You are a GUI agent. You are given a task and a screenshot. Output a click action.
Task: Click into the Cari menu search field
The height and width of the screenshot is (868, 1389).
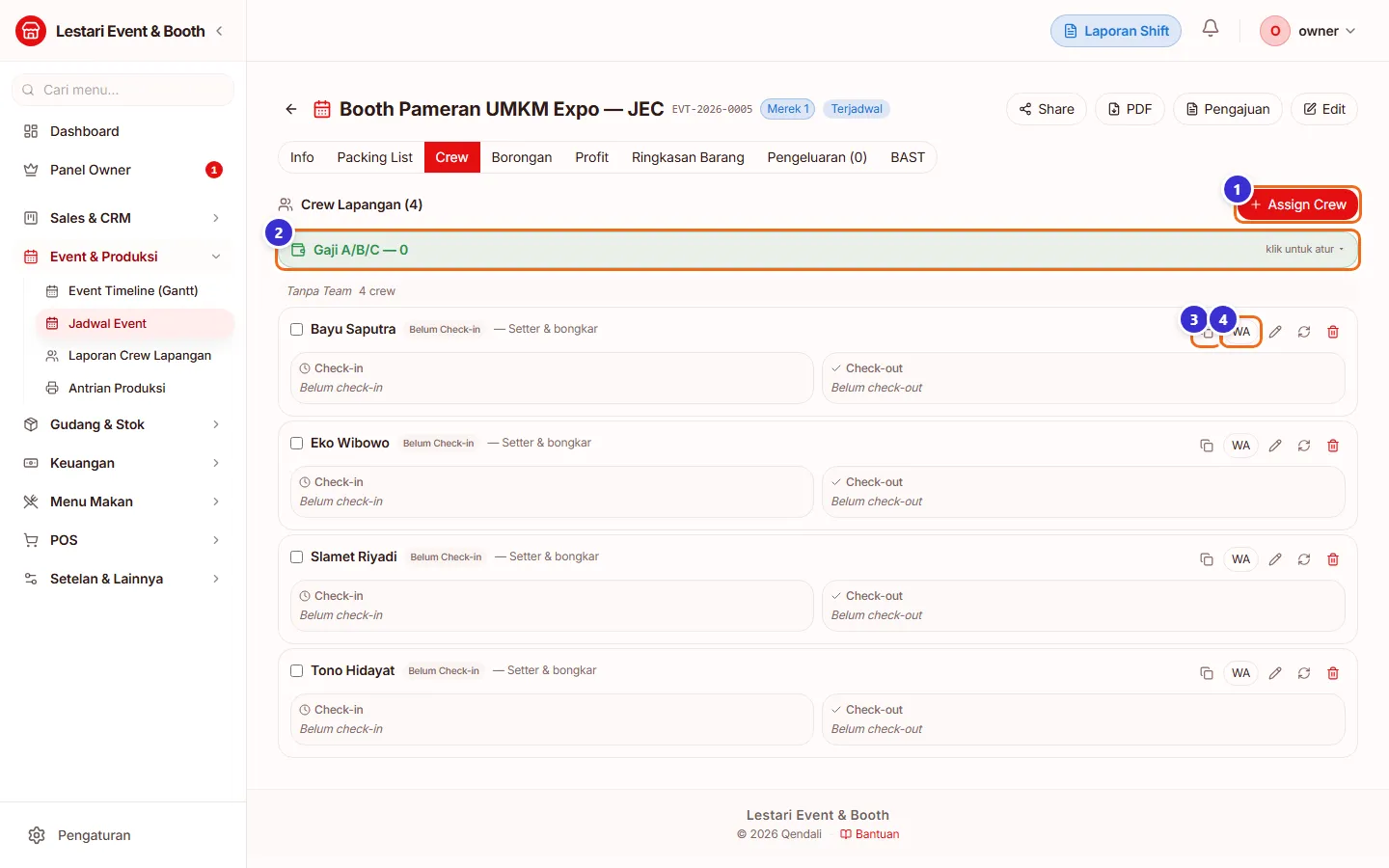point(123,90)
